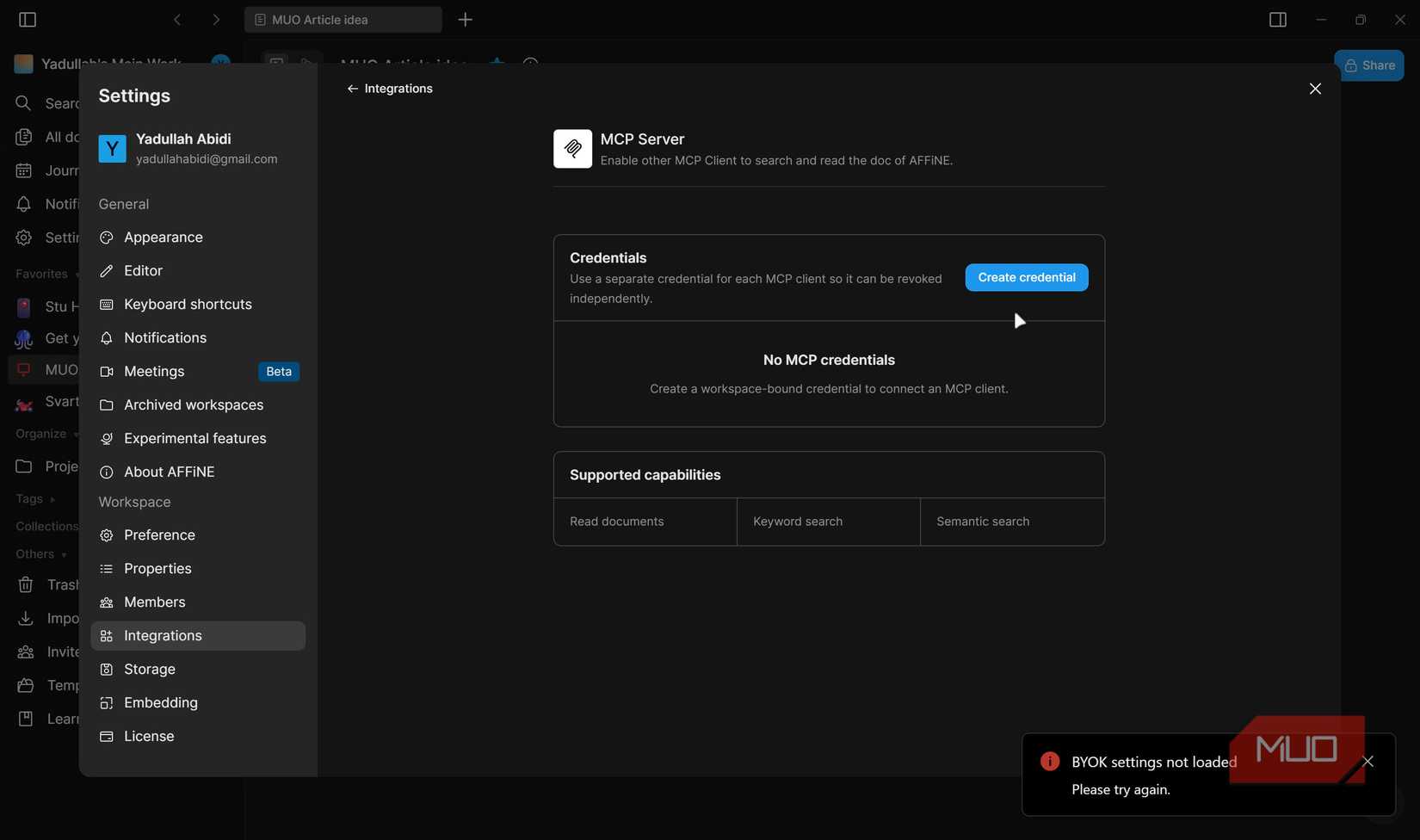Screen dimensions: 1420x840
Task: Click the yadullahabidi@gmail.com email text
Action: click(207, 159)
